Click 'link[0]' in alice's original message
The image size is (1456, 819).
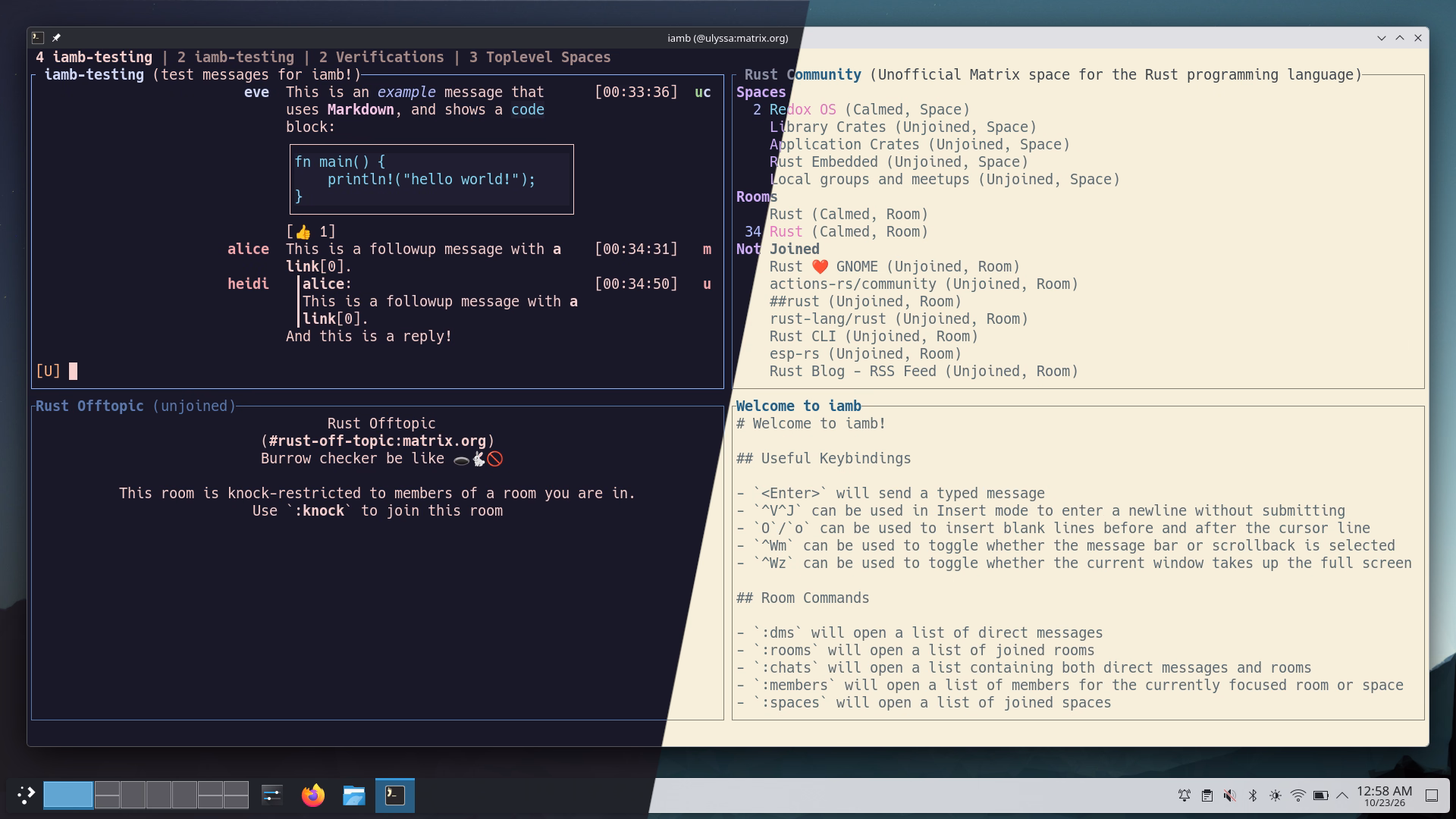[318, 266]
